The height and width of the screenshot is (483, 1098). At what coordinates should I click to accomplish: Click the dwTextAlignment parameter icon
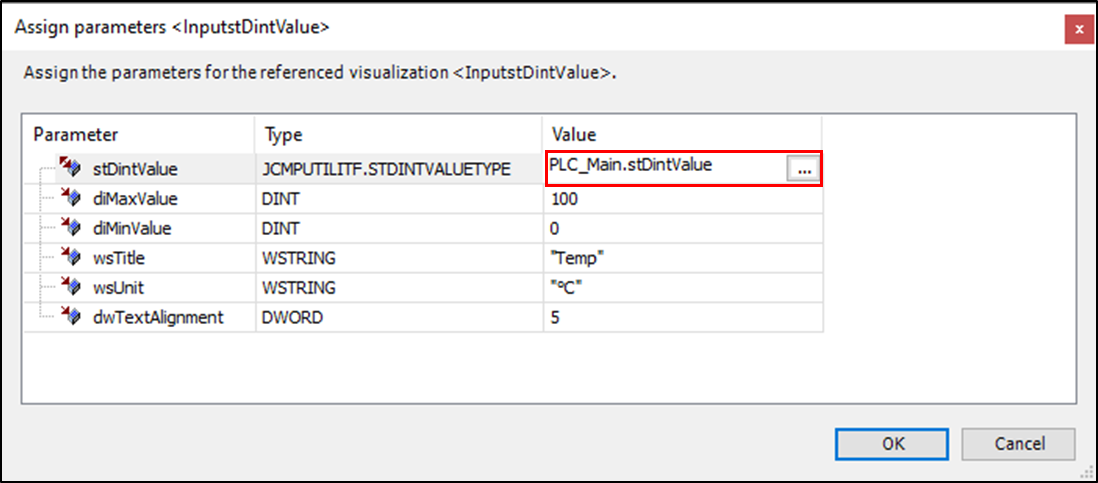coord(70,317)
